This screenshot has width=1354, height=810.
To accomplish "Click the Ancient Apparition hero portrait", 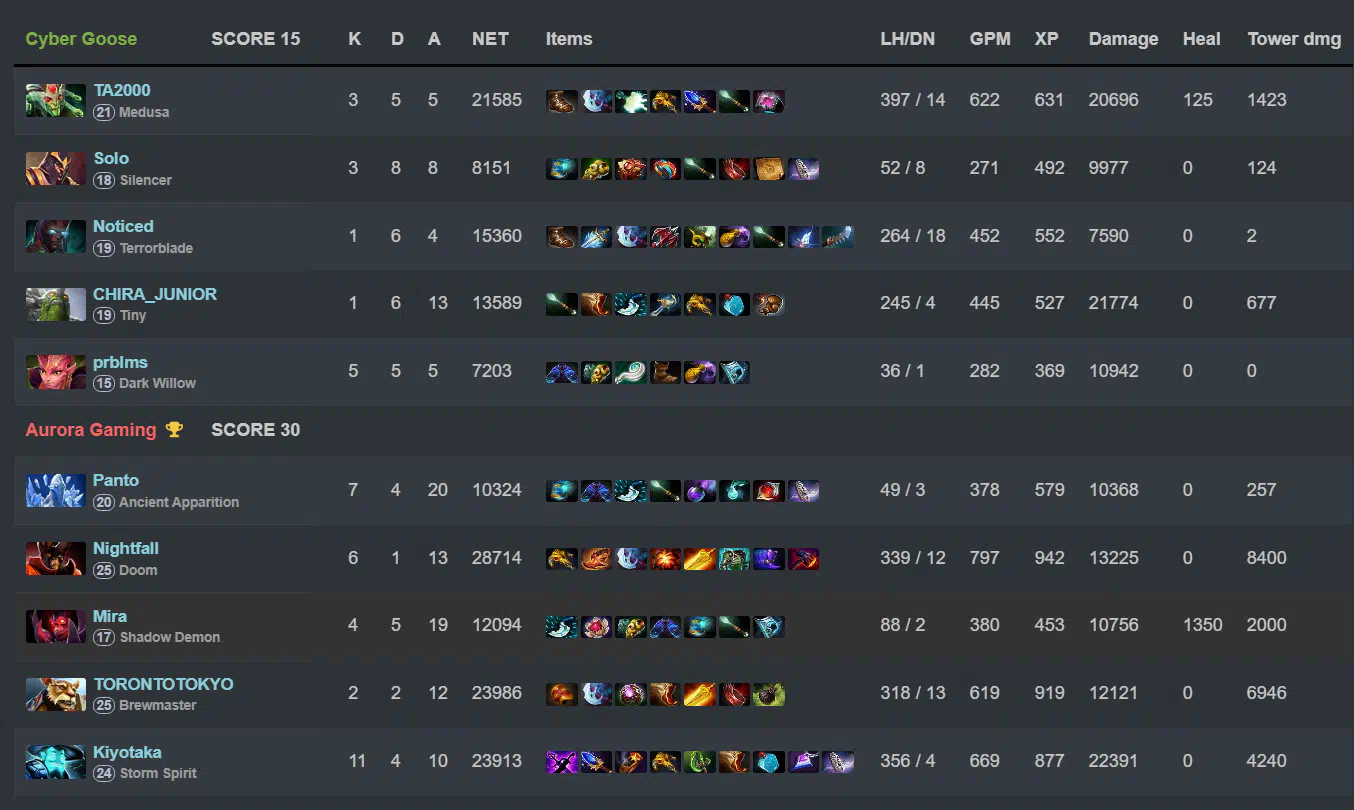I will pos(55,491).
